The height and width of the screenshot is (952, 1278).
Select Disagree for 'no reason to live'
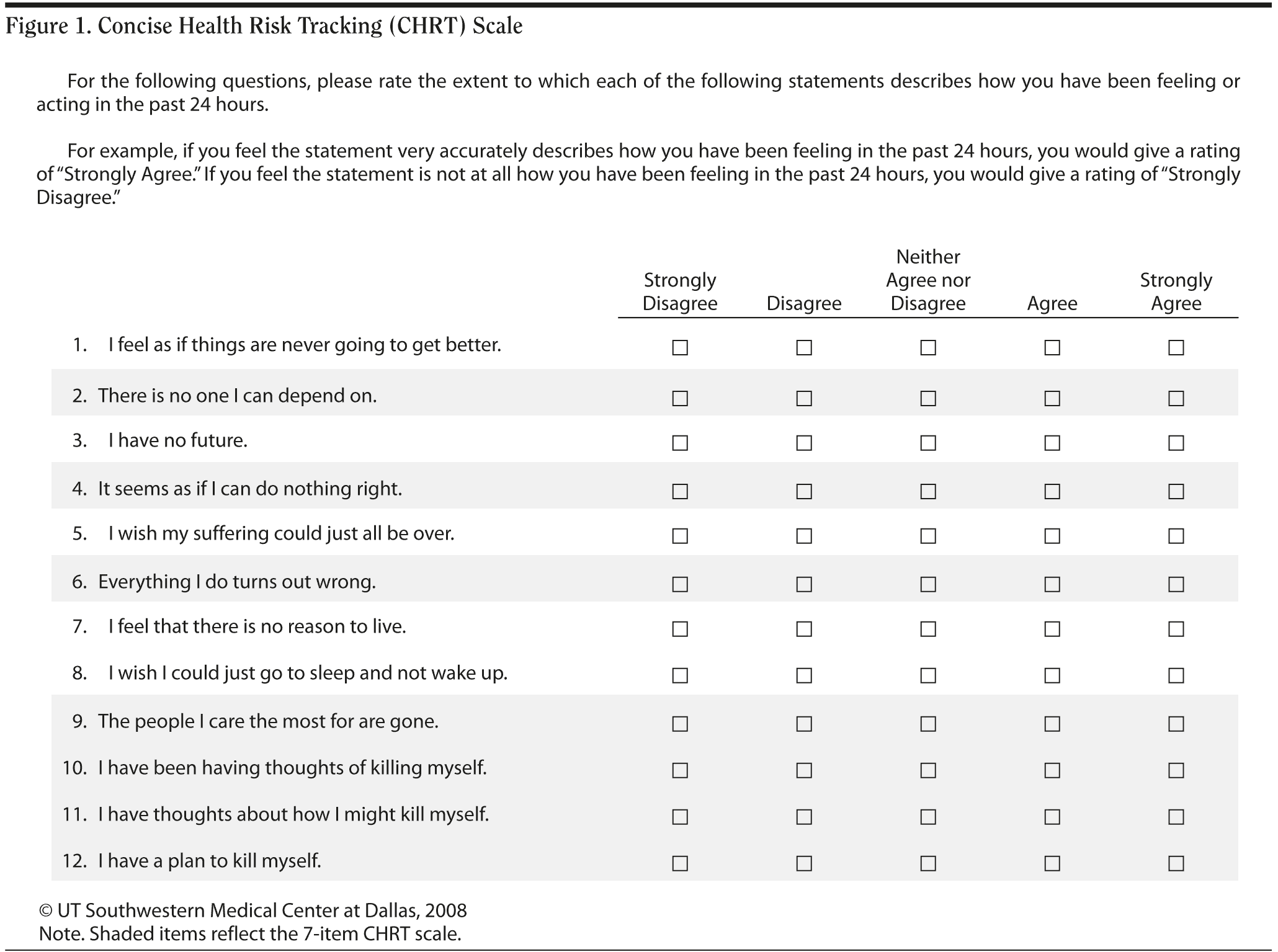[804, 629]
